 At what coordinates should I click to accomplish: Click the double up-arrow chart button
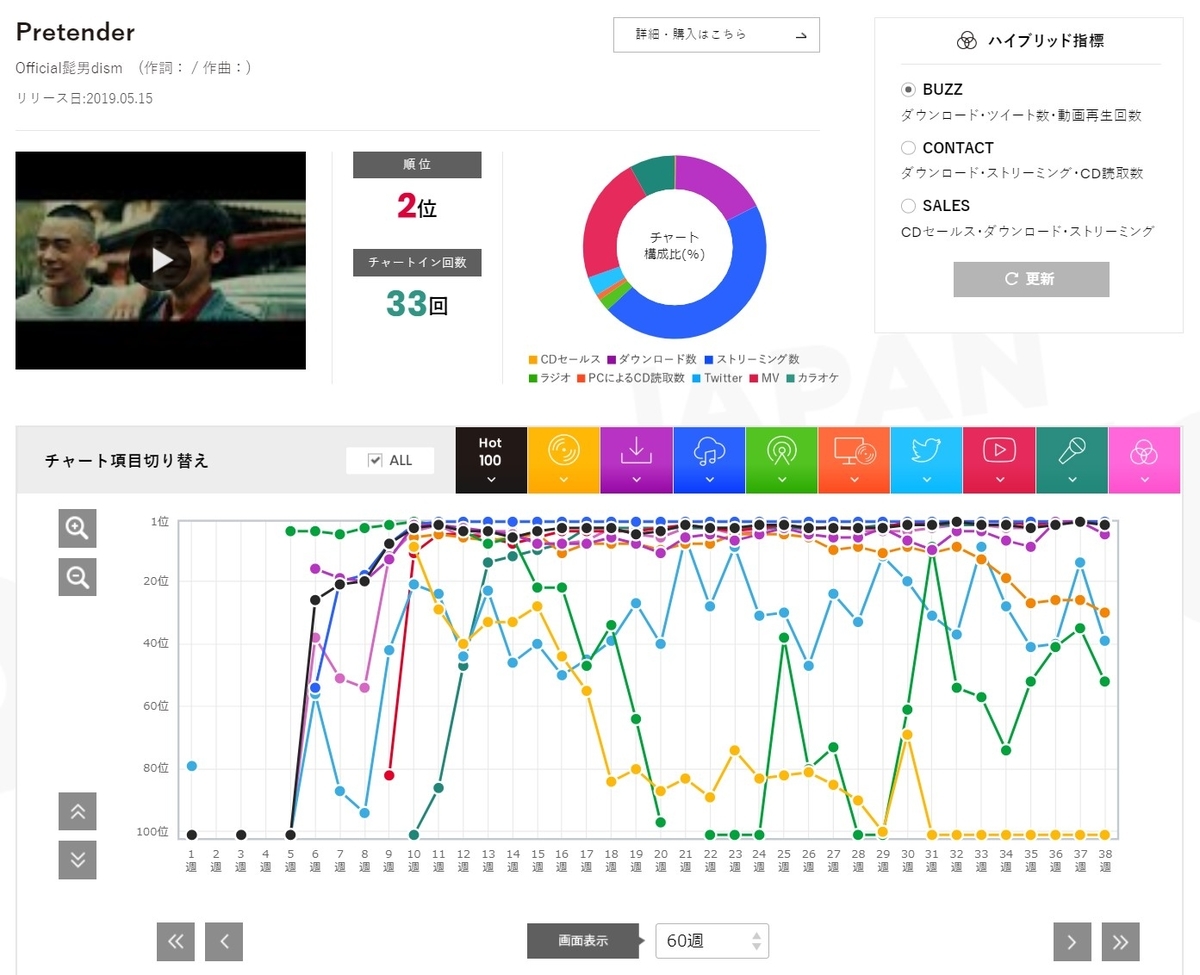point(77,811)
